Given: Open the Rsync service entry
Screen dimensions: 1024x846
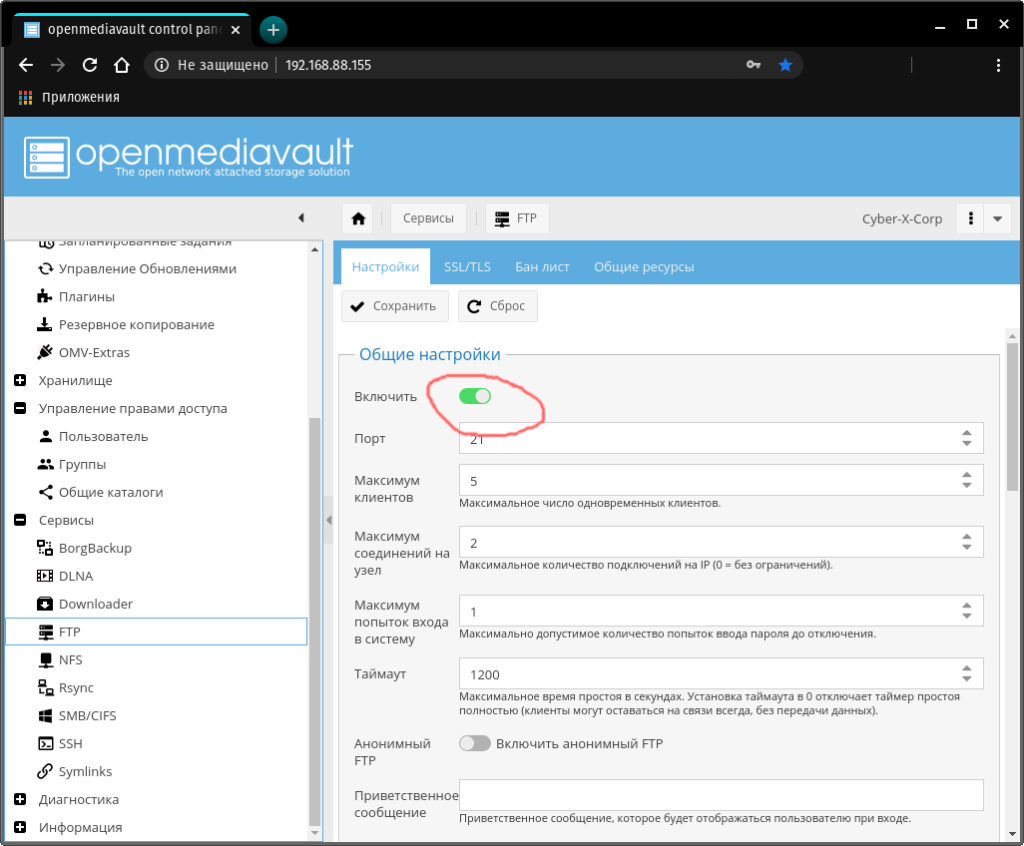Looking at the screenshot, I should click(x=76, y=688).
